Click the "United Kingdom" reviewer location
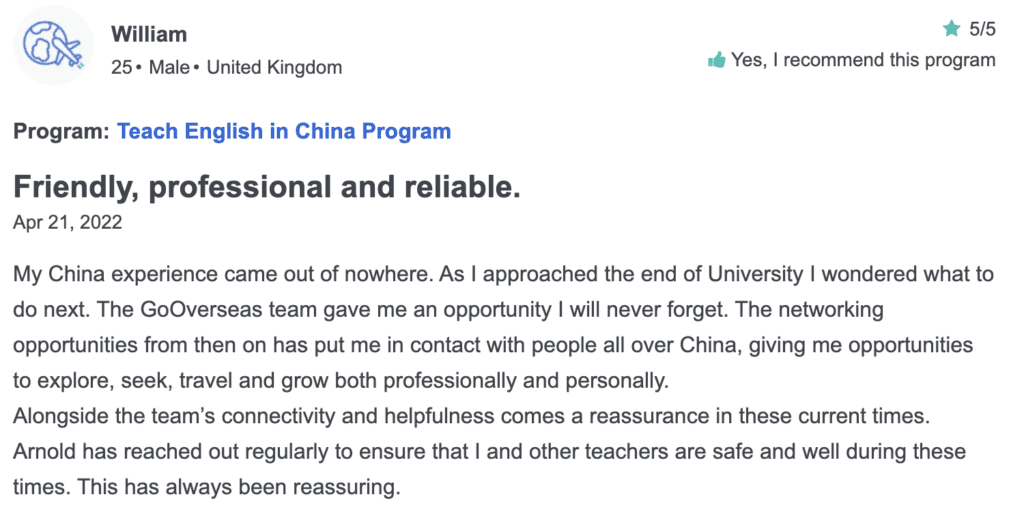 [274, 67]
